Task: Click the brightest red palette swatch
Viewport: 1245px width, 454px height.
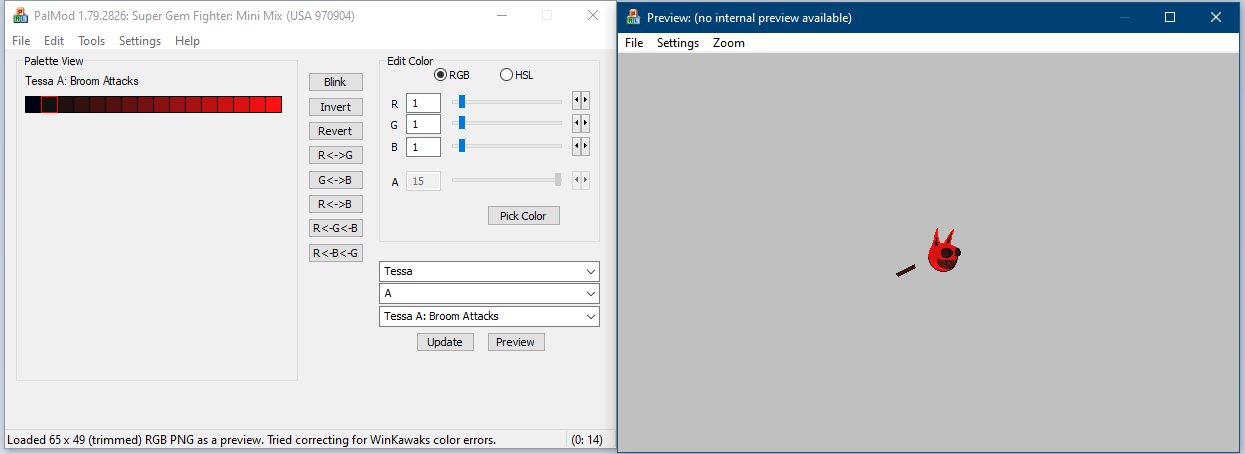Action: [274, 105]
